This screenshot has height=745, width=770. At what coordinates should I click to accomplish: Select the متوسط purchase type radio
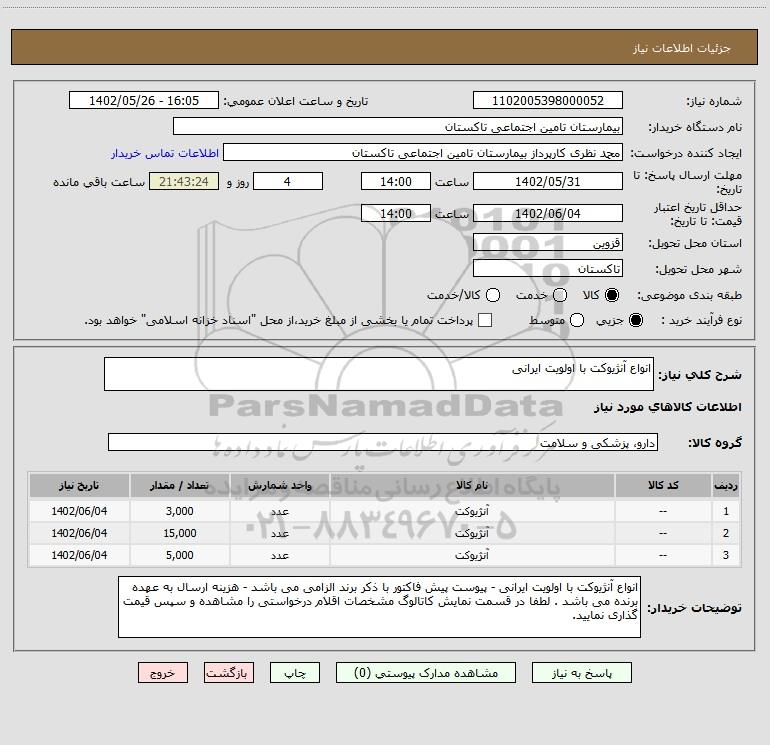click(x=577, y=320)
